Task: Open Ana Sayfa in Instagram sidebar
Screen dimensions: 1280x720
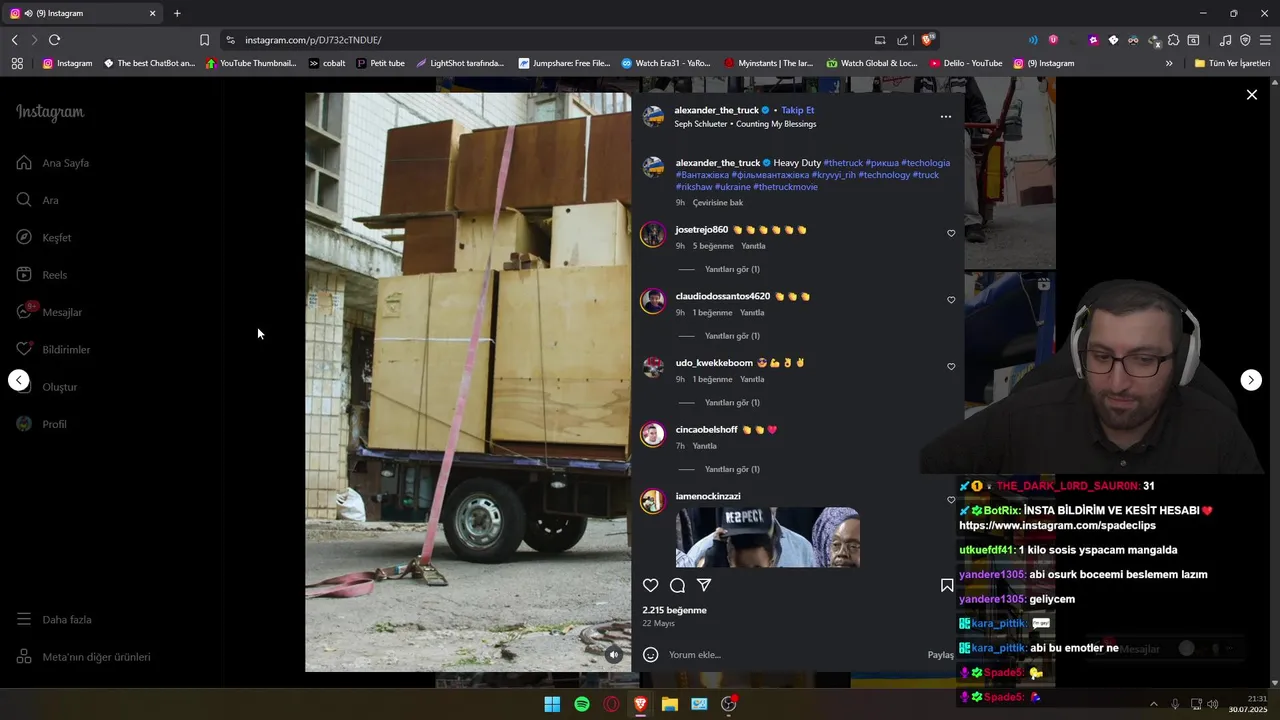Action: [x=53, y=163]
